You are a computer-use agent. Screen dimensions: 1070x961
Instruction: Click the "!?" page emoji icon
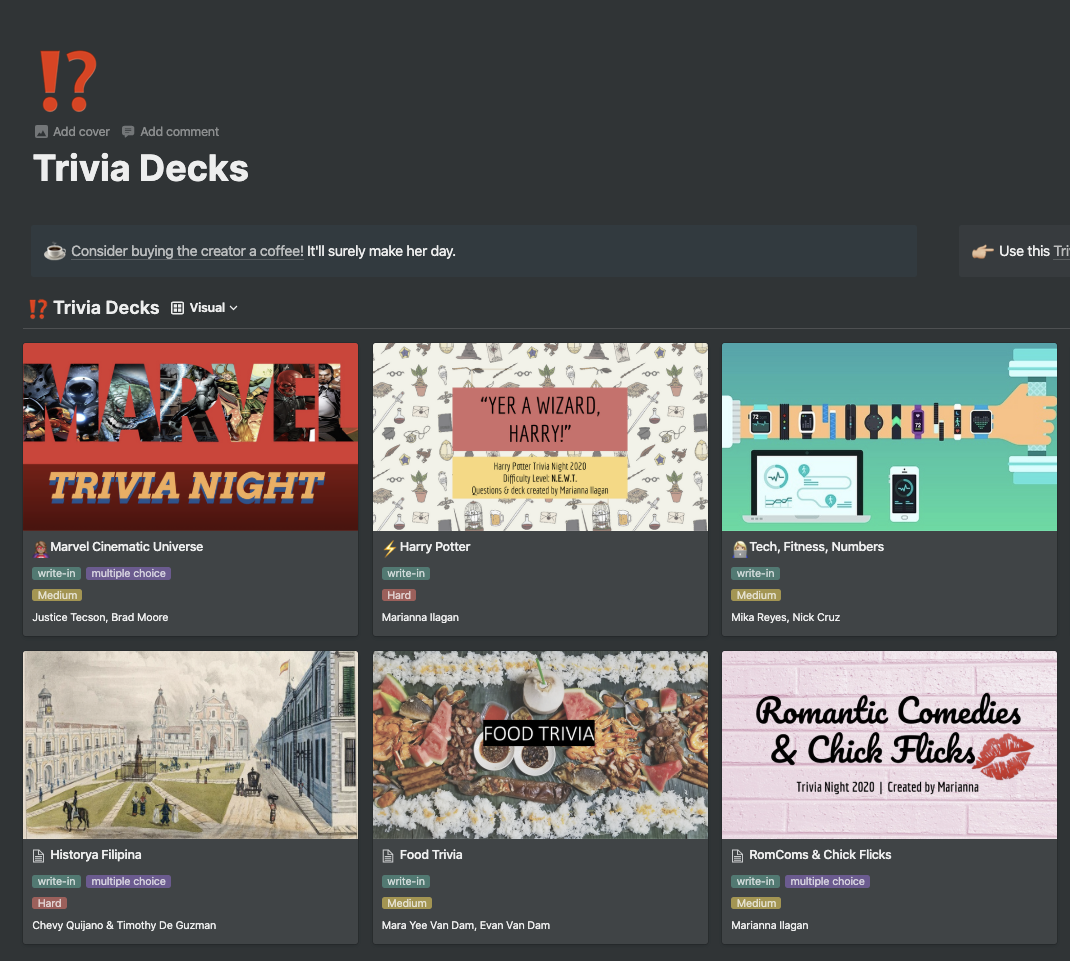(x=66, y=79)
